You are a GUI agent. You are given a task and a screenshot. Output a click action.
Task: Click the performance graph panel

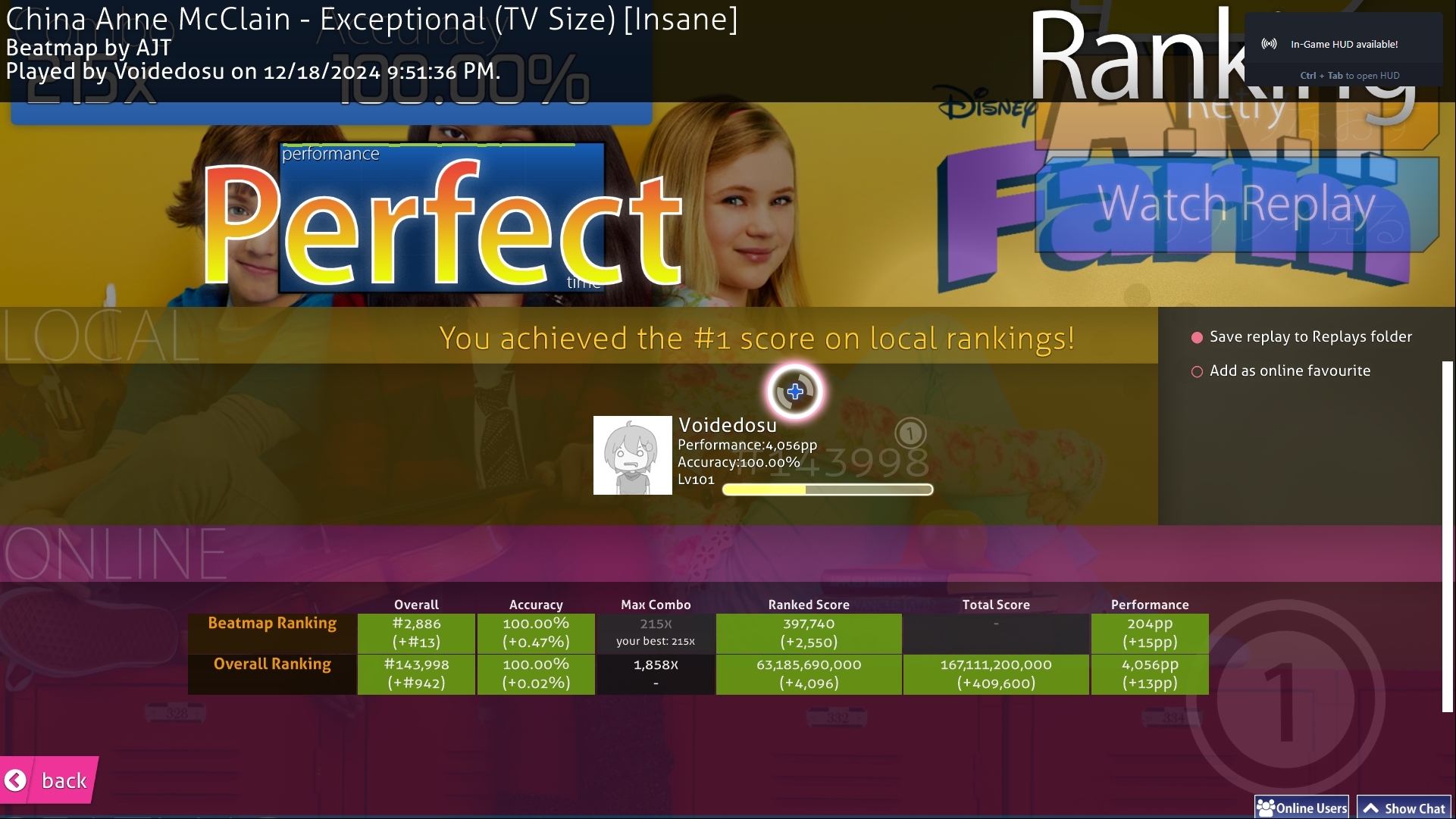pos(443,217)
